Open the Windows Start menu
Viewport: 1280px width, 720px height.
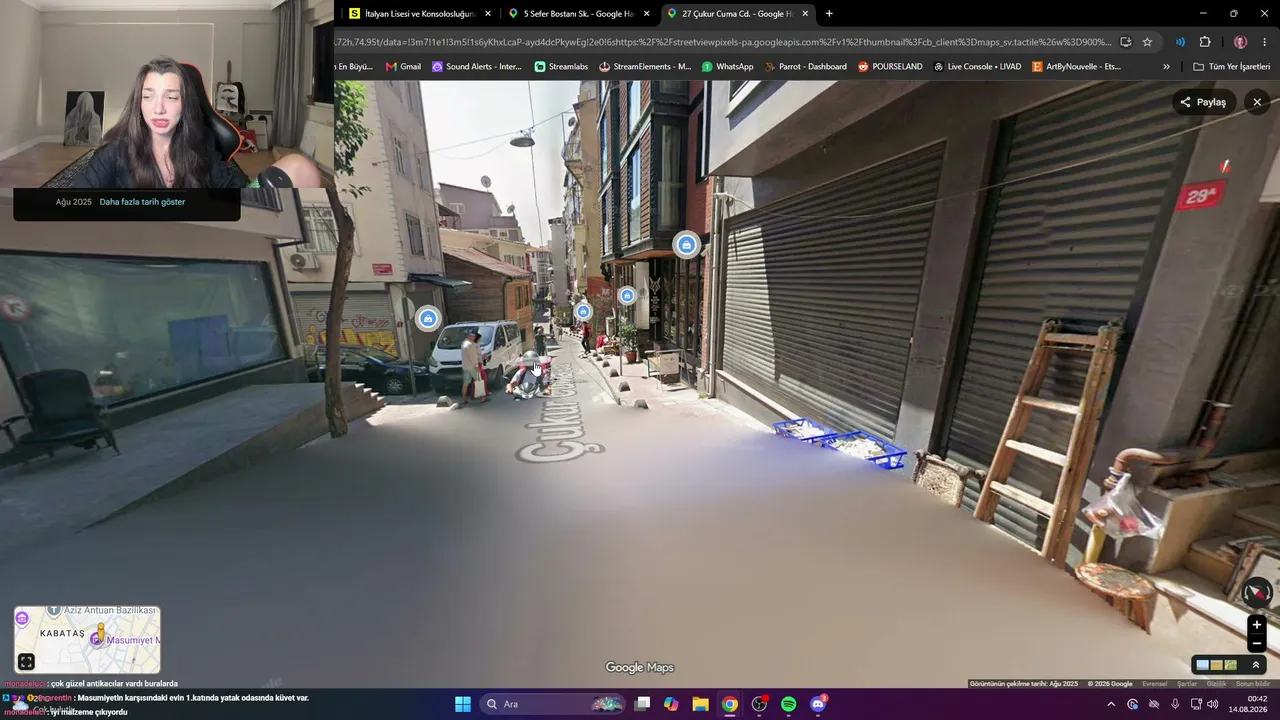tap(463, 704)
